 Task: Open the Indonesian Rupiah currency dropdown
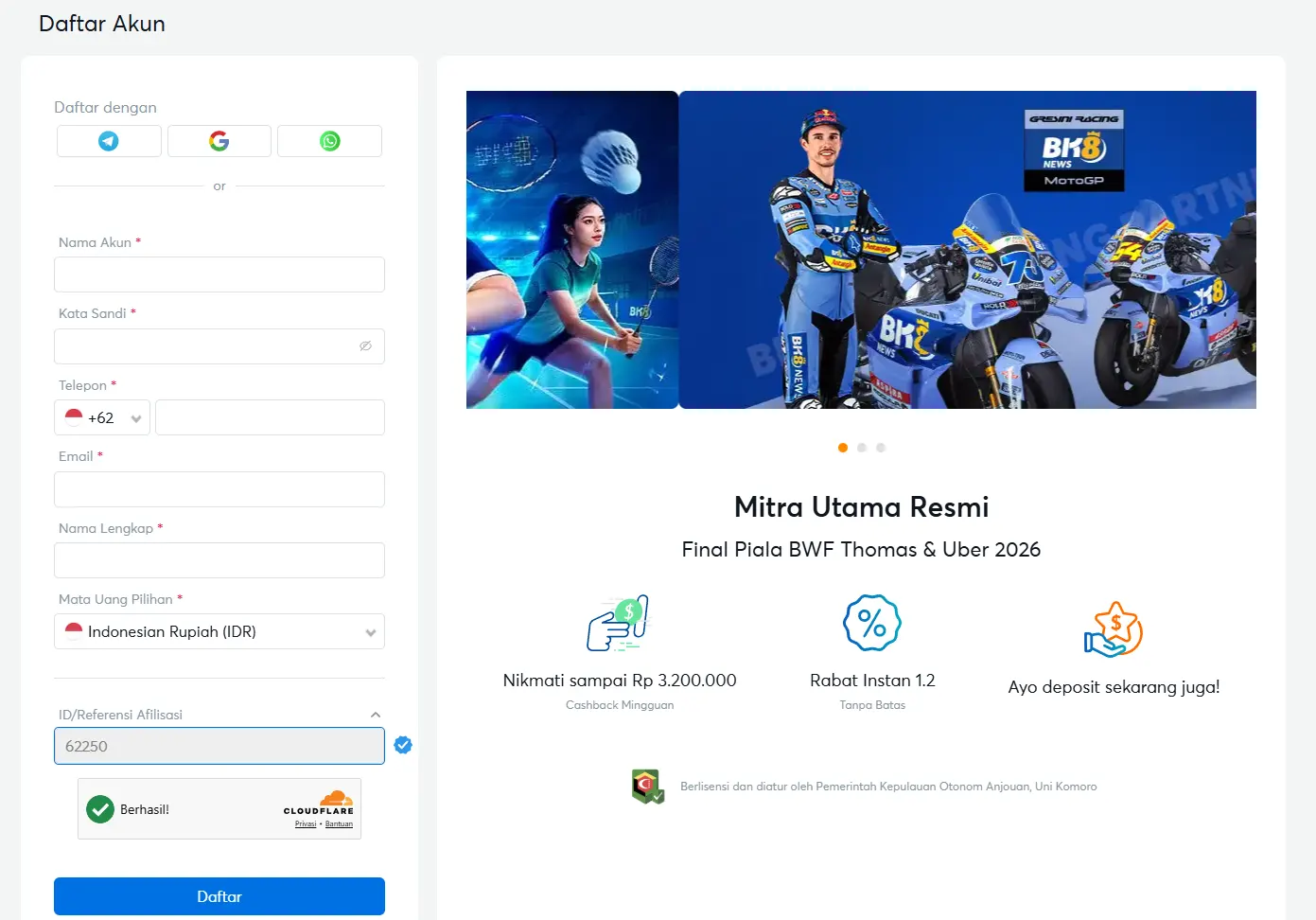click(219, 631)
